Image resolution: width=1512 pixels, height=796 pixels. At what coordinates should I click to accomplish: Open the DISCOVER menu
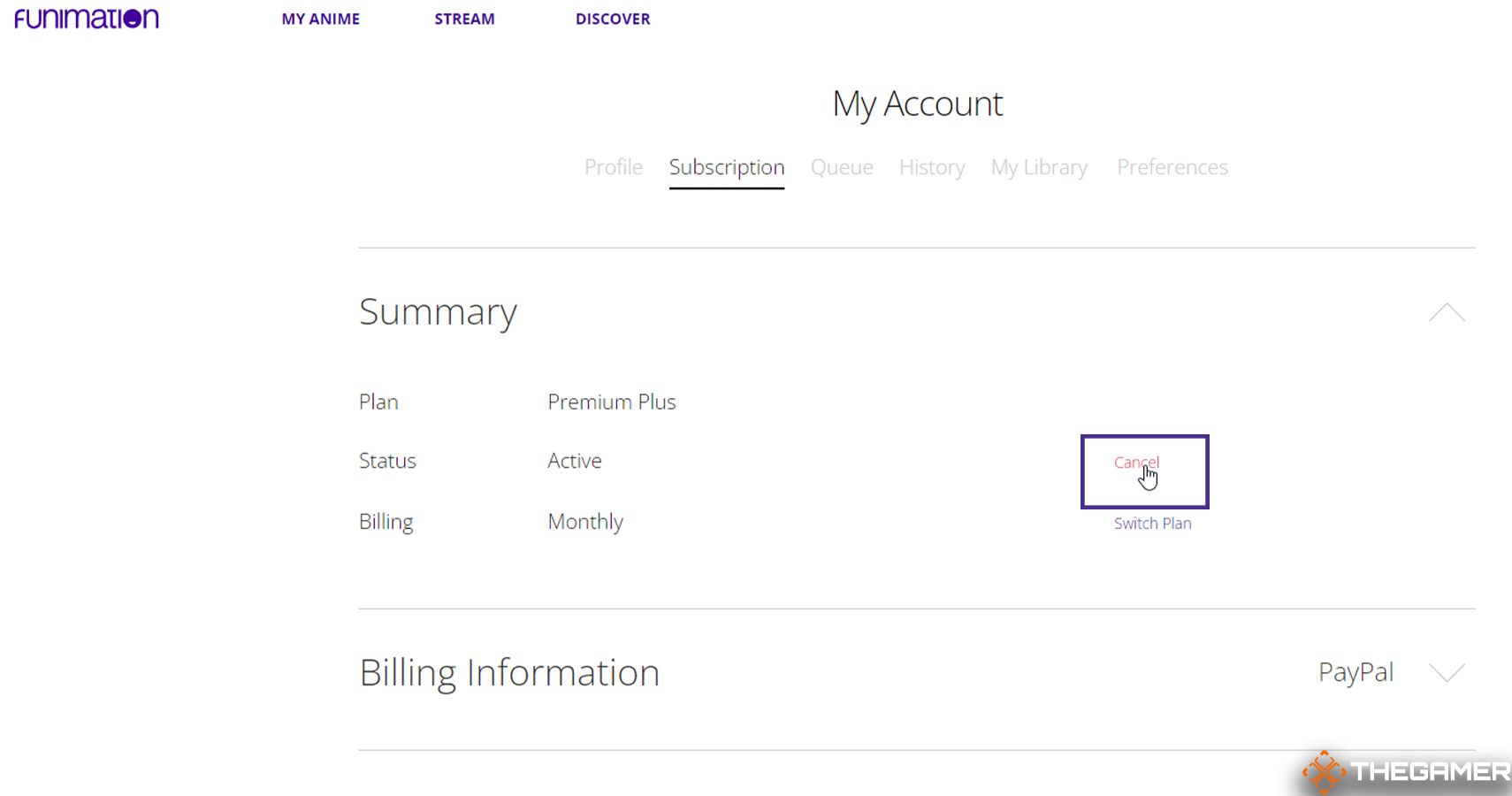pos(613,19)
